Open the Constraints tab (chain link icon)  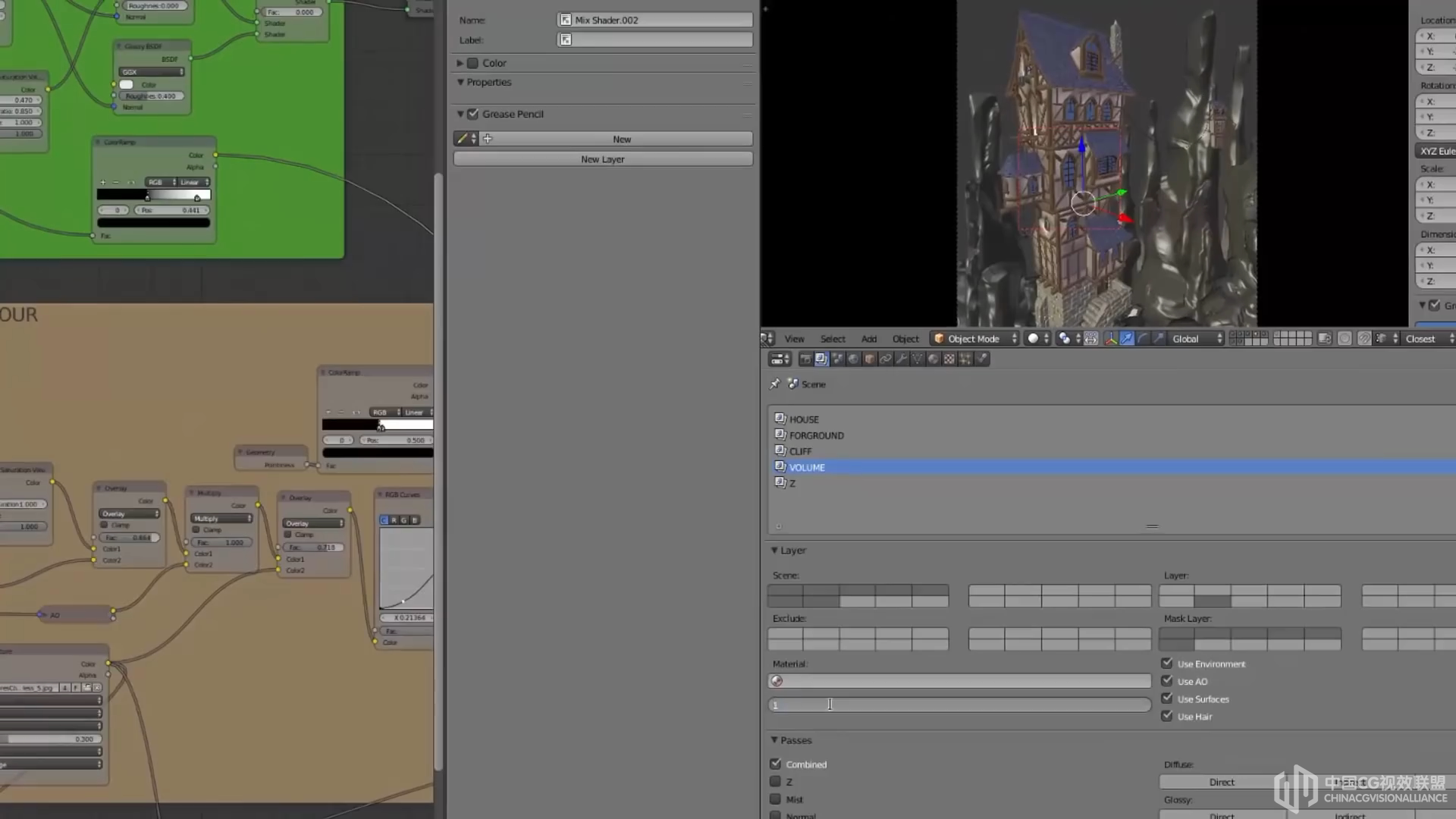tap(886, 359)
